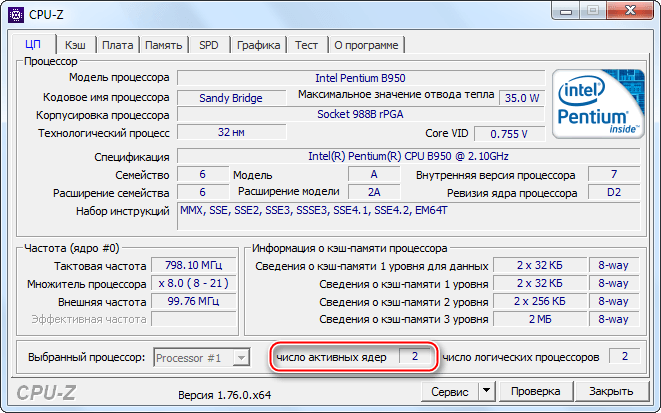Click the Intel Pentium B950 model field
The image size is (661, 413).
point(360,78)
